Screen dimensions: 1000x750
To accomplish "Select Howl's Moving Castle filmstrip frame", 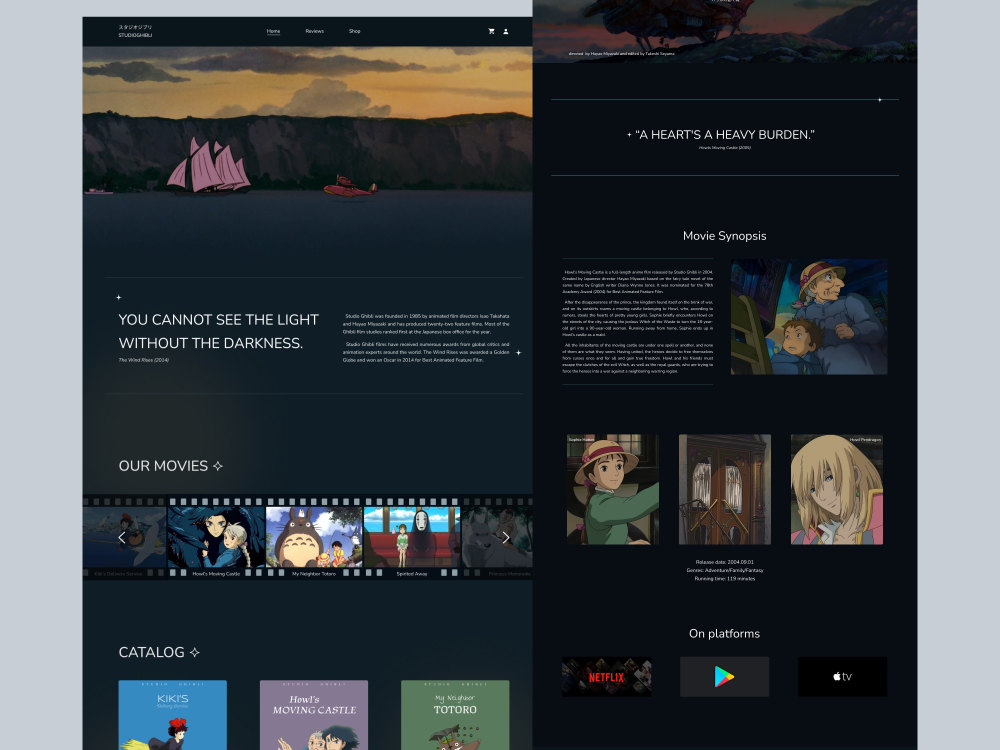I will (216, 537).
